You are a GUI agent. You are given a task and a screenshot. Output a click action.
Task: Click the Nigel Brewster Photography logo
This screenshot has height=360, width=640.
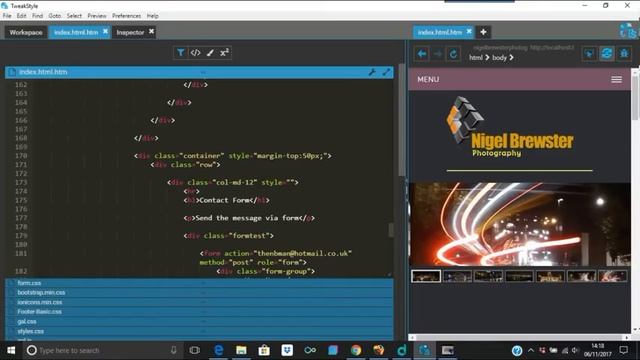pos(510,127)
